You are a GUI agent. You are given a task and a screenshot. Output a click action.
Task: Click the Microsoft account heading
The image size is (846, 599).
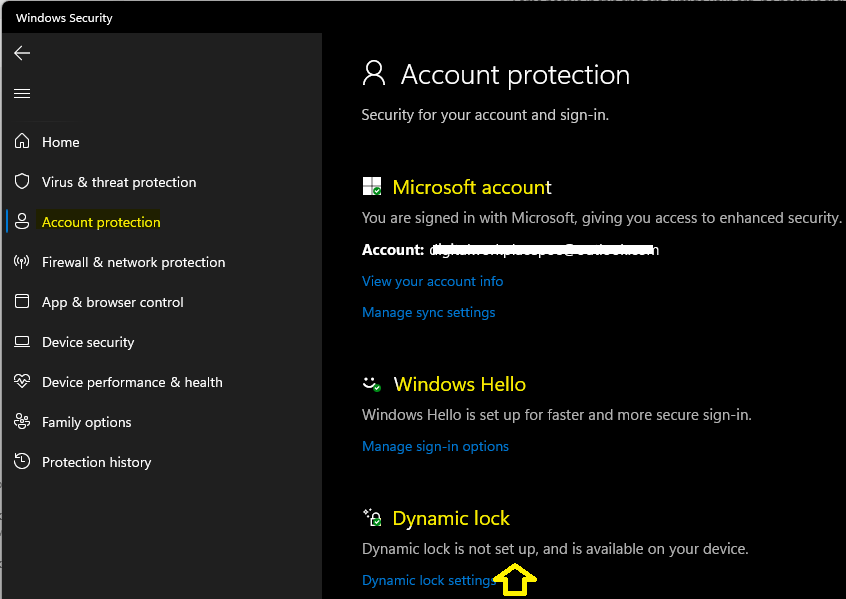(x=472, y=187)
